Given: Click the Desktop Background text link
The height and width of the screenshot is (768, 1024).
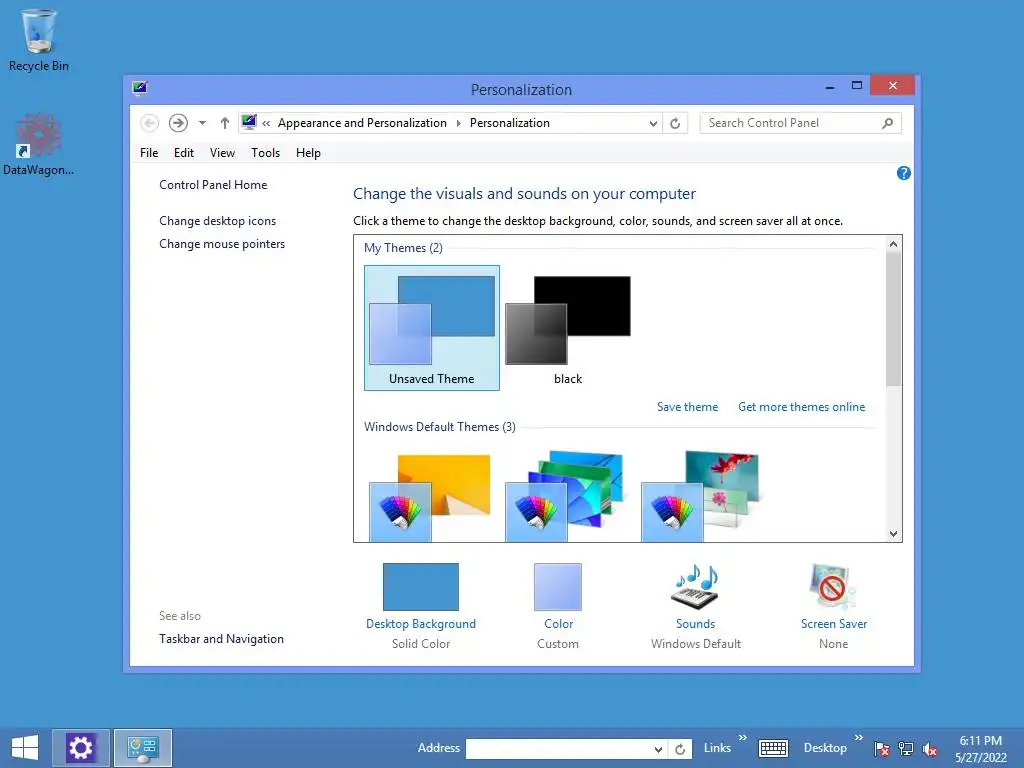Looking at the screenshot, I should coord(421,624).
